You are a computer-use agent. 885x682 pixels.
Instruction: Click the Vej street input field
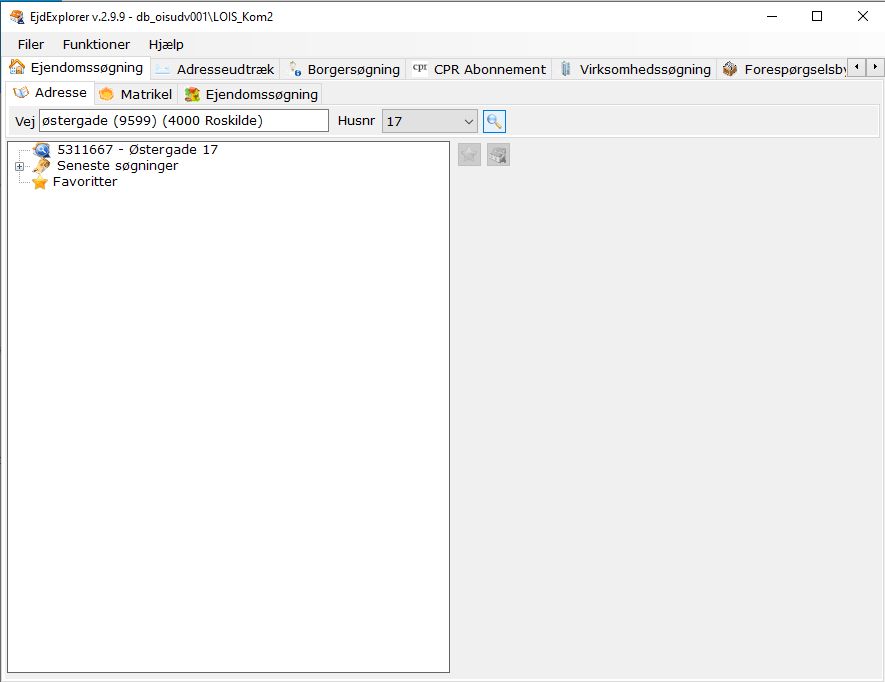[183, 121]
